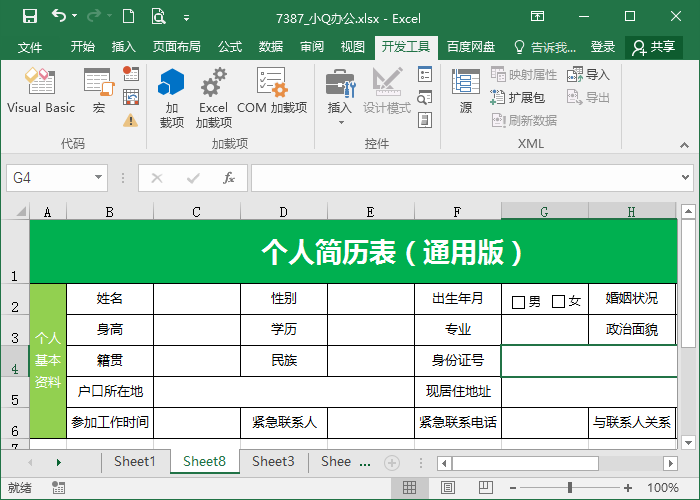Screen dimensions: 700x500
Task: Click the New blank document icon
Action: (129, 17)
